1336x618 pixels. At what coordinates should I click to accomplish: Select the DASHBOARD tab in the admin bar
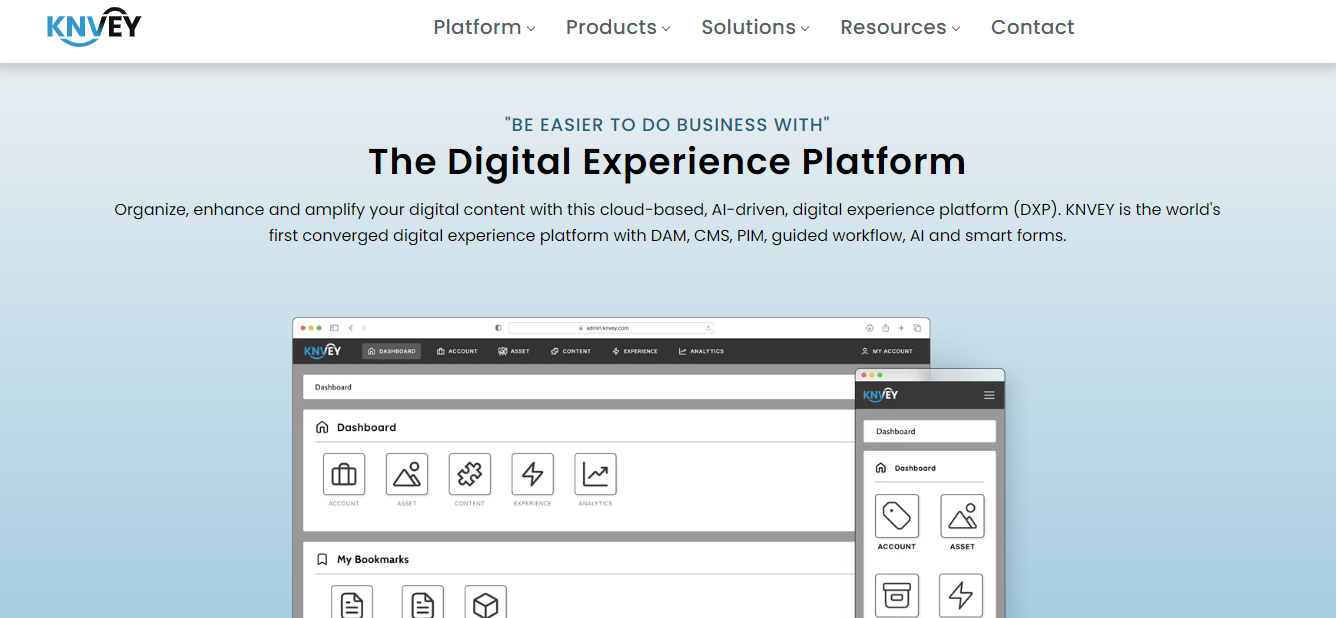coord(391,351)
